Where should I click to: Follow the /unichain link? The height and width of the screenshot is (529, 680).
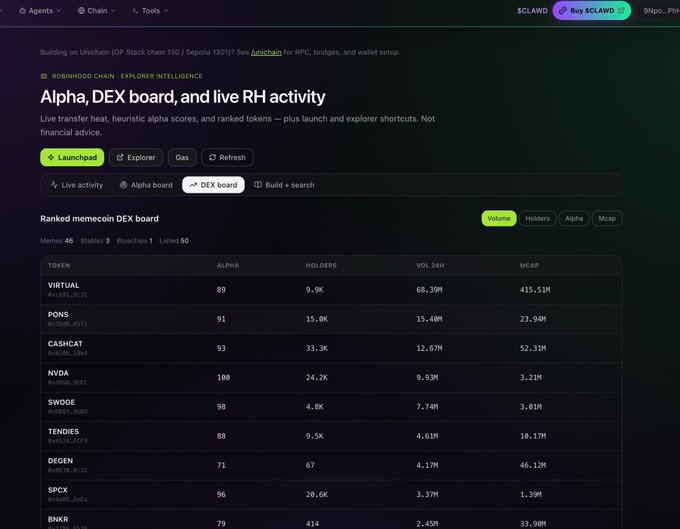[x=266, y=52]
